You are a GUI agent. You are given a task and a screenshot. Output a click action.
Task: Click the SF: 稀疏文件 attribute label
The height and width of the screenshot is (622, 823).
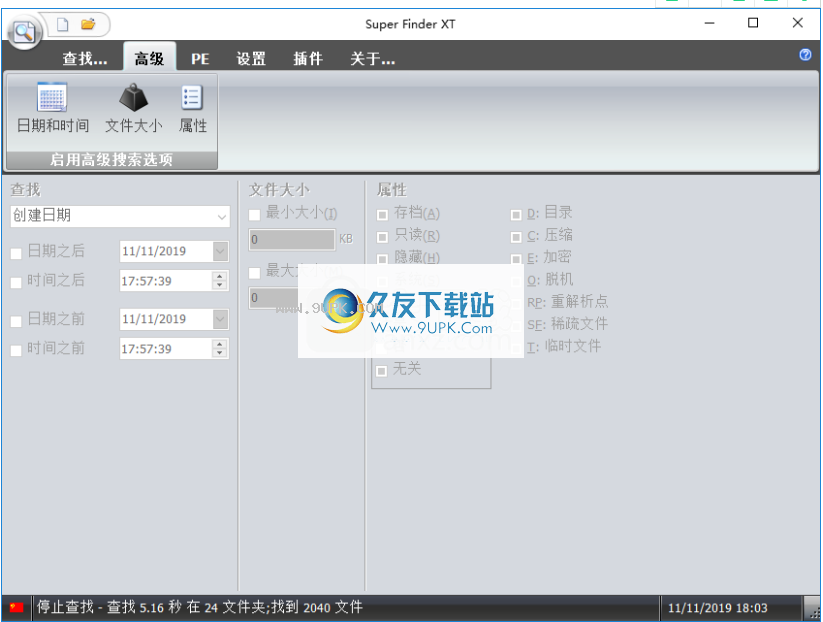tap(567, 324)
